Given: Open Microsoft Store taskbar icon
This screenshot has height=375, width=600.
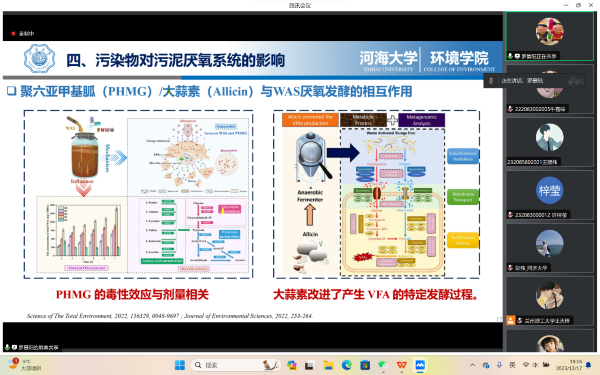Looking at the screenshot, I should pyautogui.click(x=365, y=365).
